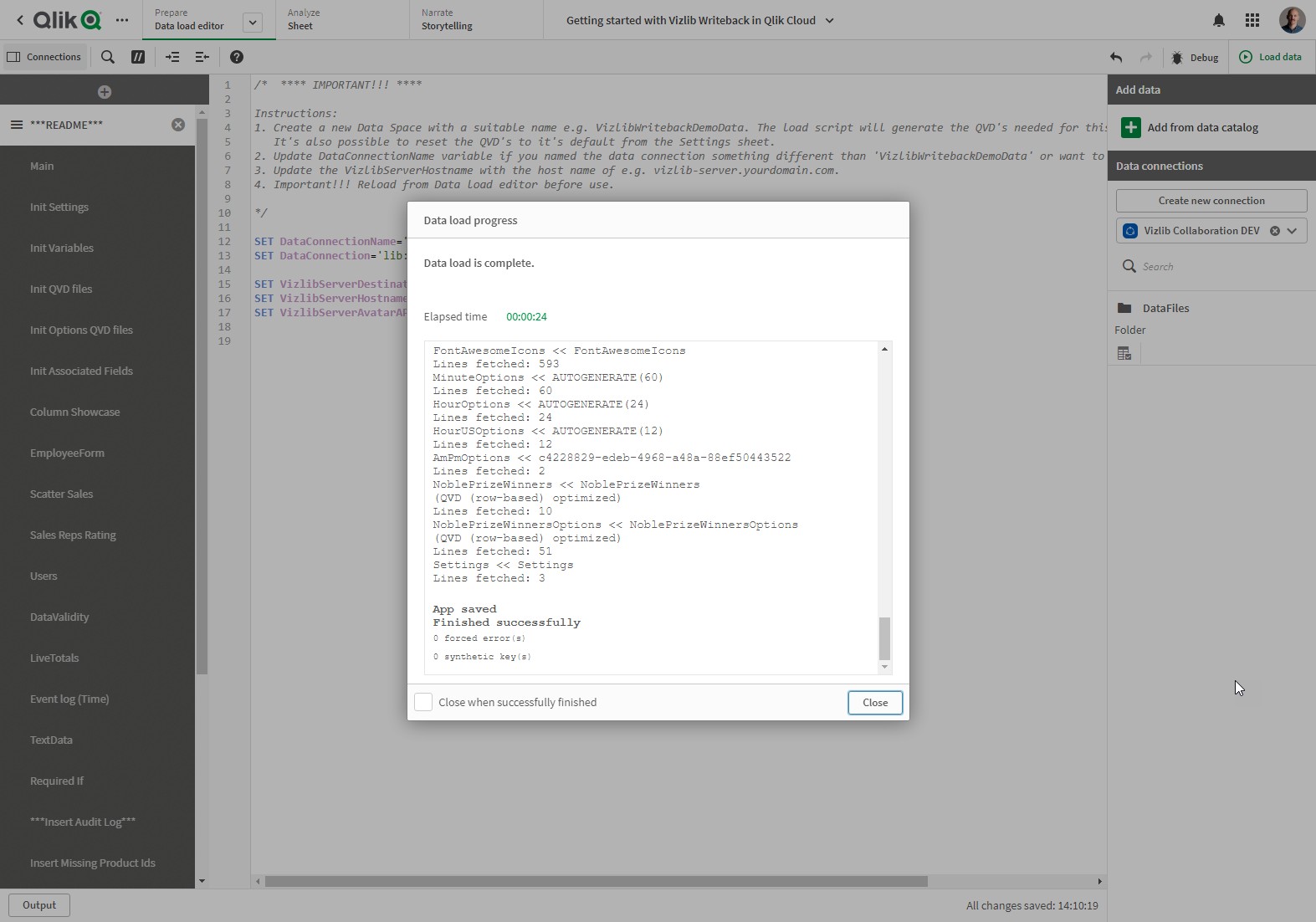Image resolution: width=1316 pixels, height=922 pixels.
Task: Click the redo arrow
Action: (x=1146, y=57)
